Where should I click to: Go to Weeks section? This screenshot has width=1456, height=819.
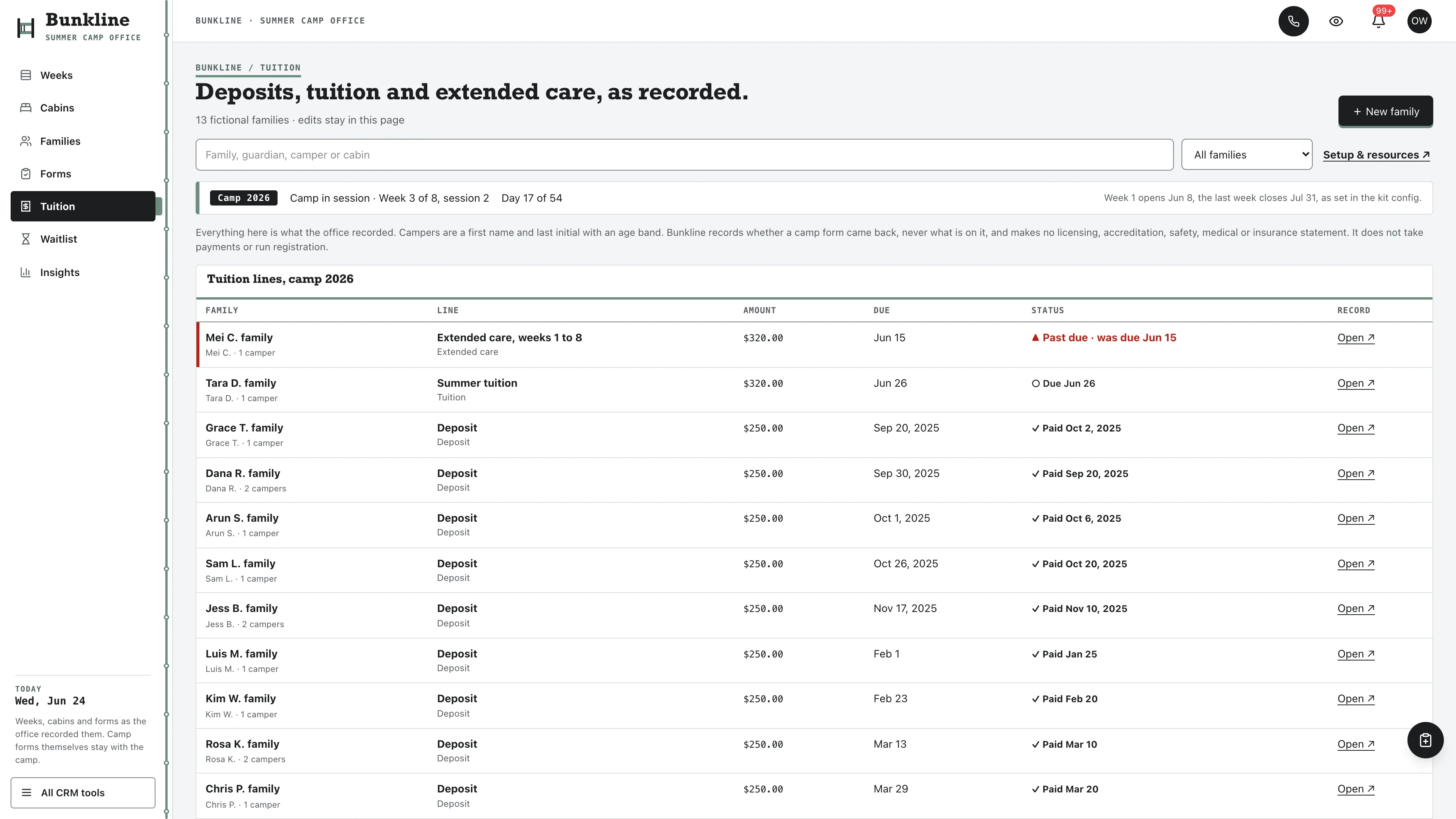tap(83, 75)
